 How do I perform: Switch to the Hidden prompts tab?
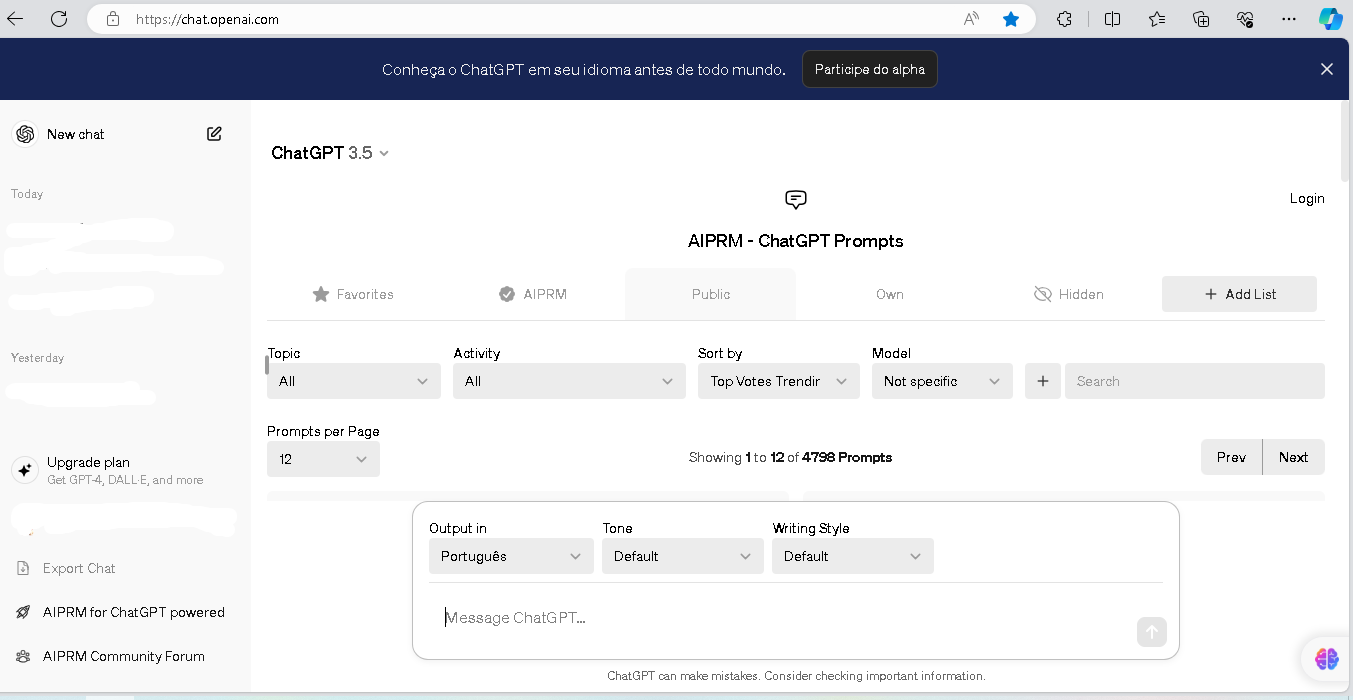coord(1069,294)
